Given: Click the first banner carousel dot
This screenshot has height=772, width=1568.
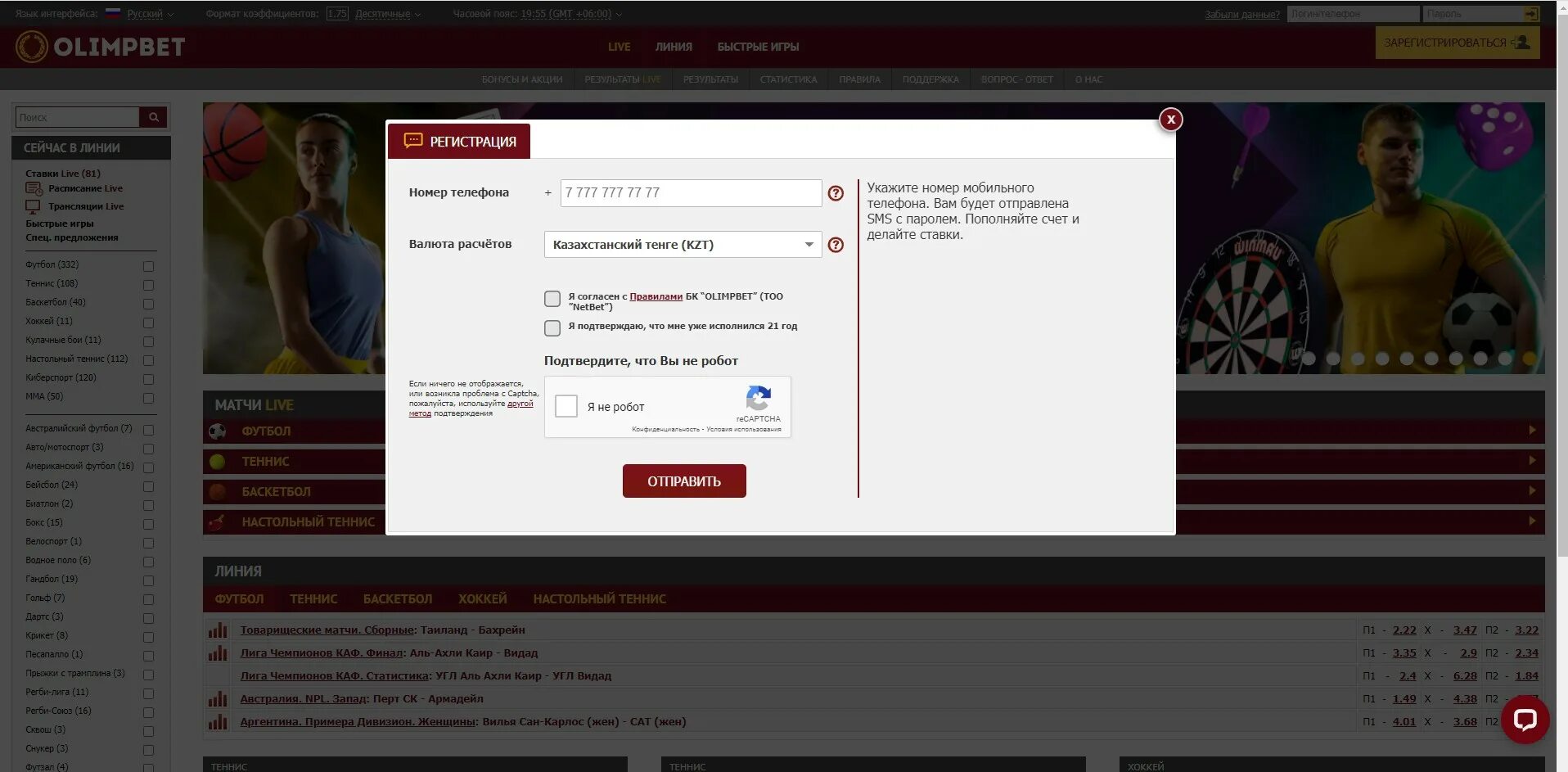Looking at the screenshot, I should point(1309,359).
